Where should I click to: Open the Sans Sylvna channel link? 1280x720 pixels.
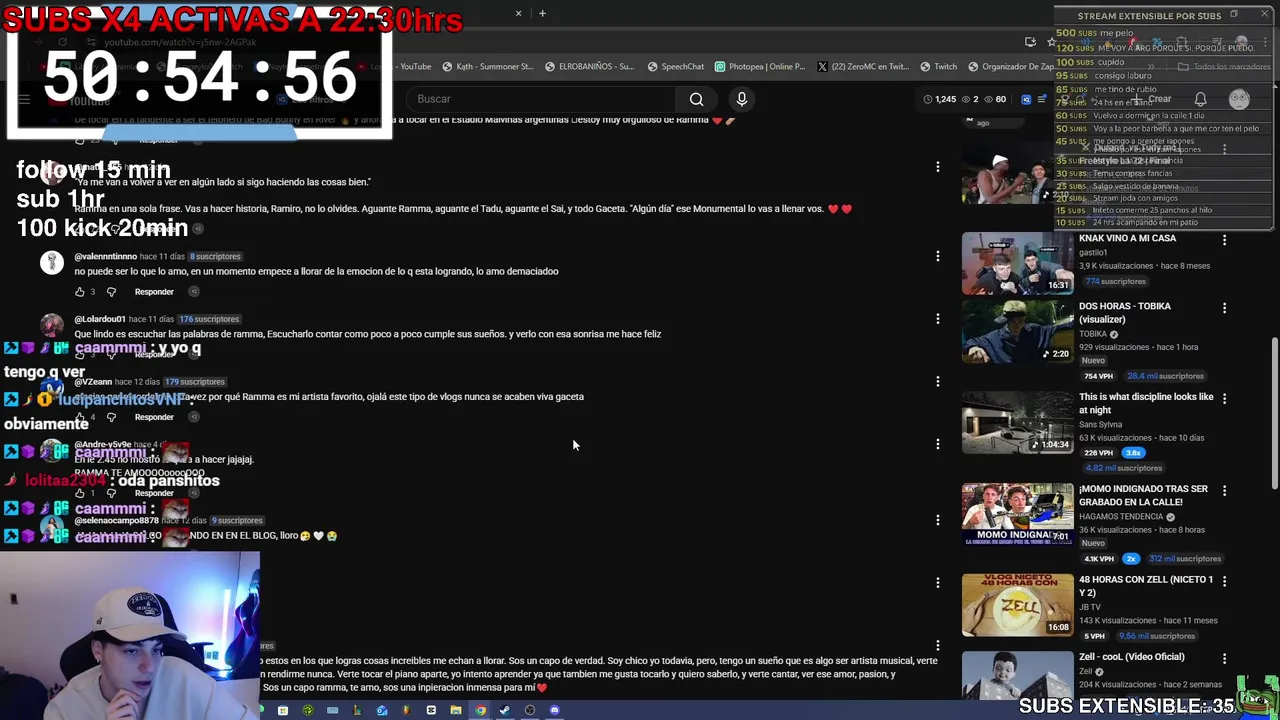coord(1101,425)
